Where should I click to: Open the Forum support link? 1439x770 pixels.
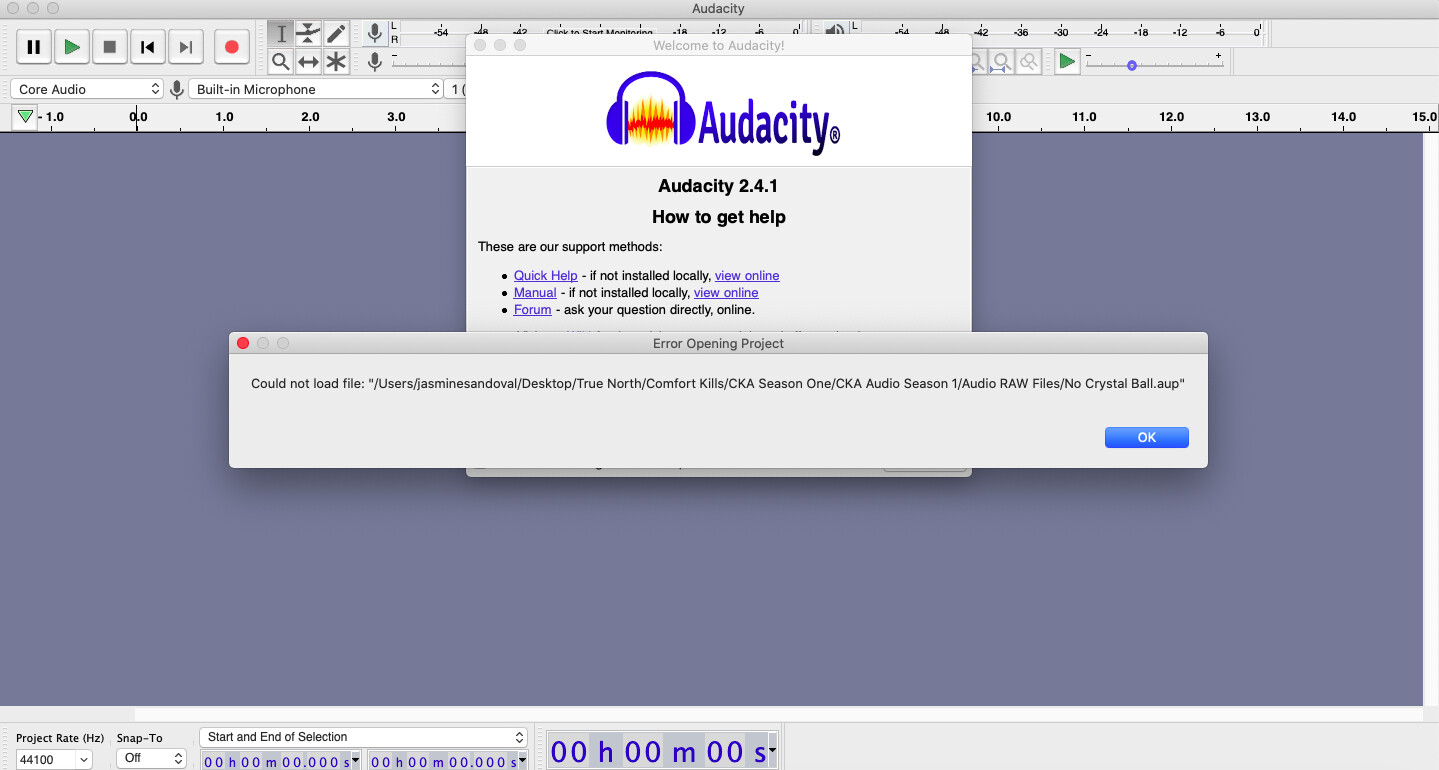(532, 310)
